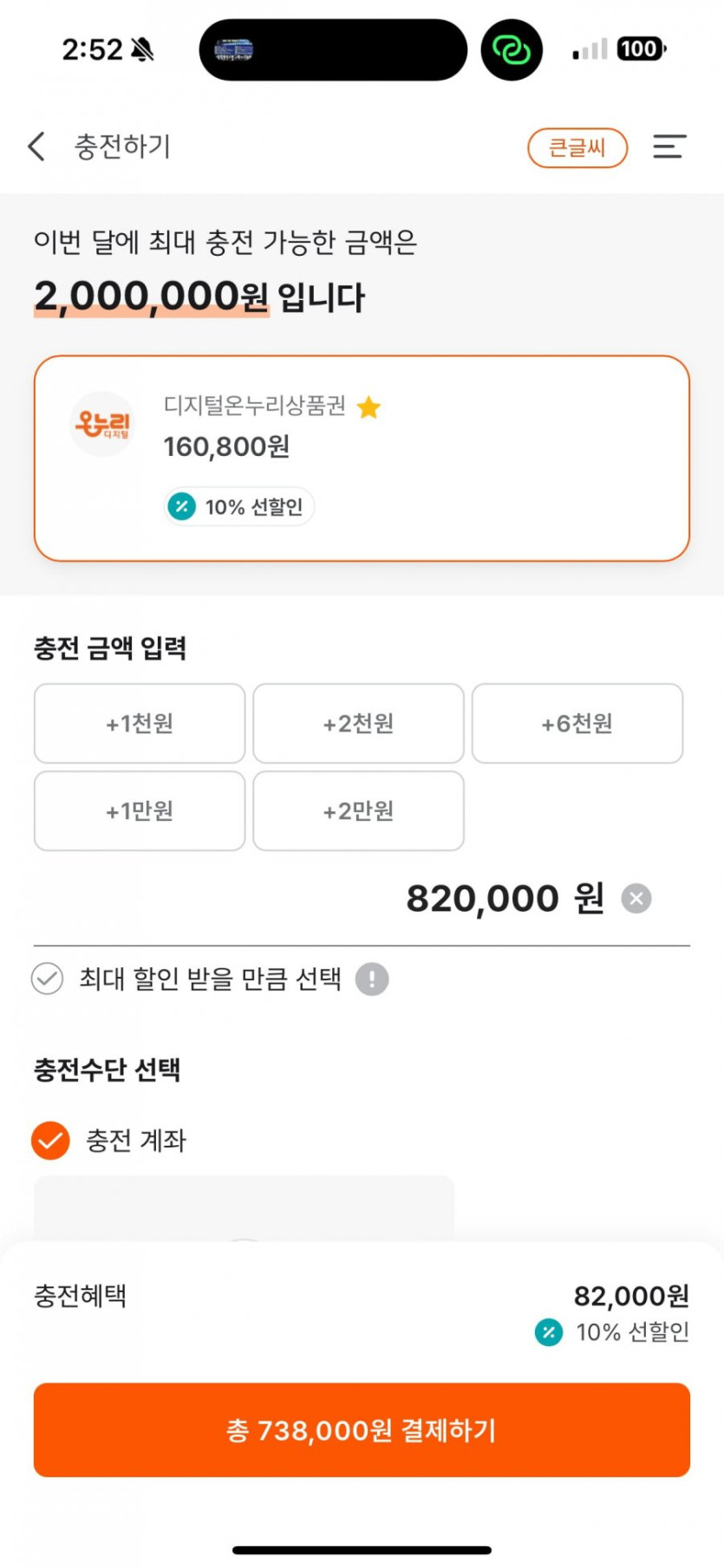724x1568 pixels.
Task: Tap the green link icon in status bar
Action: point(512,50)
